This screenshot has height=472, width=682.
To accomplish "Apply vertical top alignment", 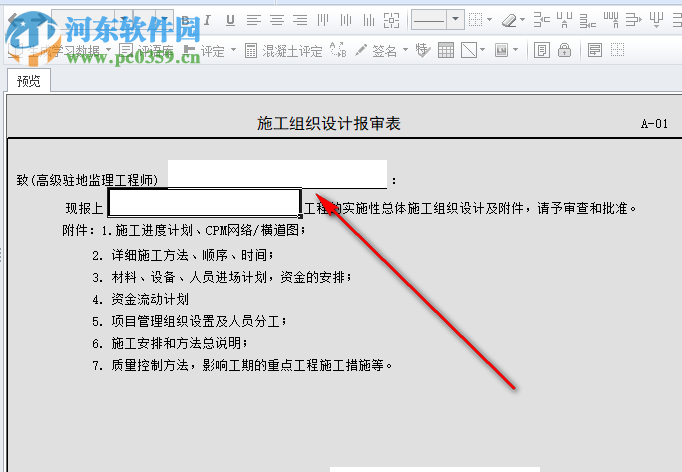I will [323, 20].
